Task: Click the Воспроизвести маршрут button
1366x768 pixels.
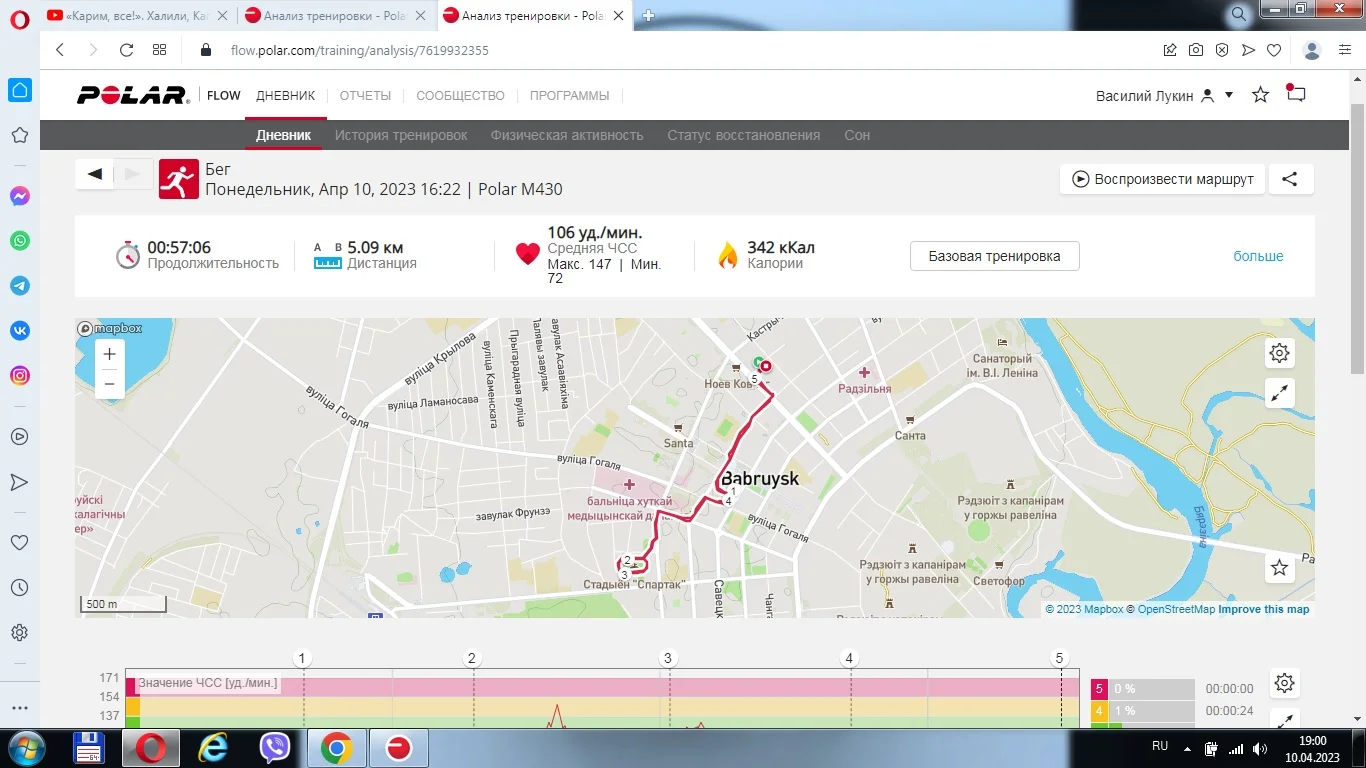Action: pyautogui.click(x=1163, y=179)
